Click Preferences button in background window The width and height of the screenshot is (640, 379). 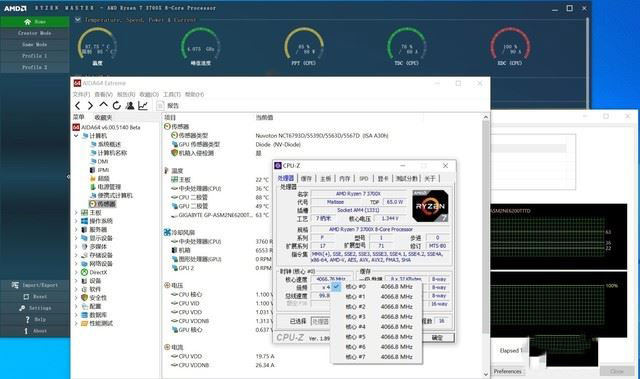pyautogui.click(x=507, y=372)
